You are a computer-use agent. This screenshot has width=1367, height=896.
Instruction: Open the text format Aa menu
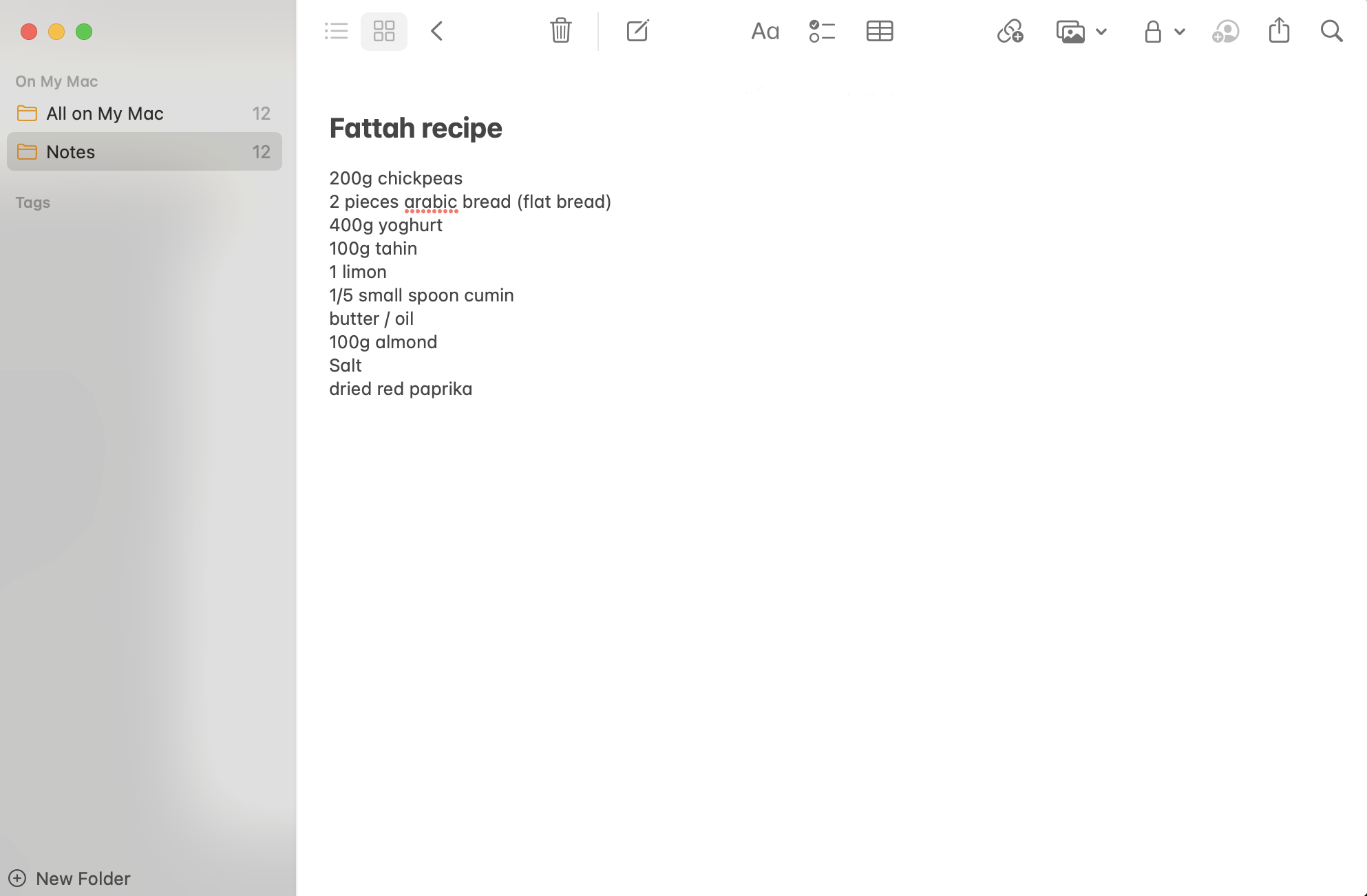tap(765, 31)
